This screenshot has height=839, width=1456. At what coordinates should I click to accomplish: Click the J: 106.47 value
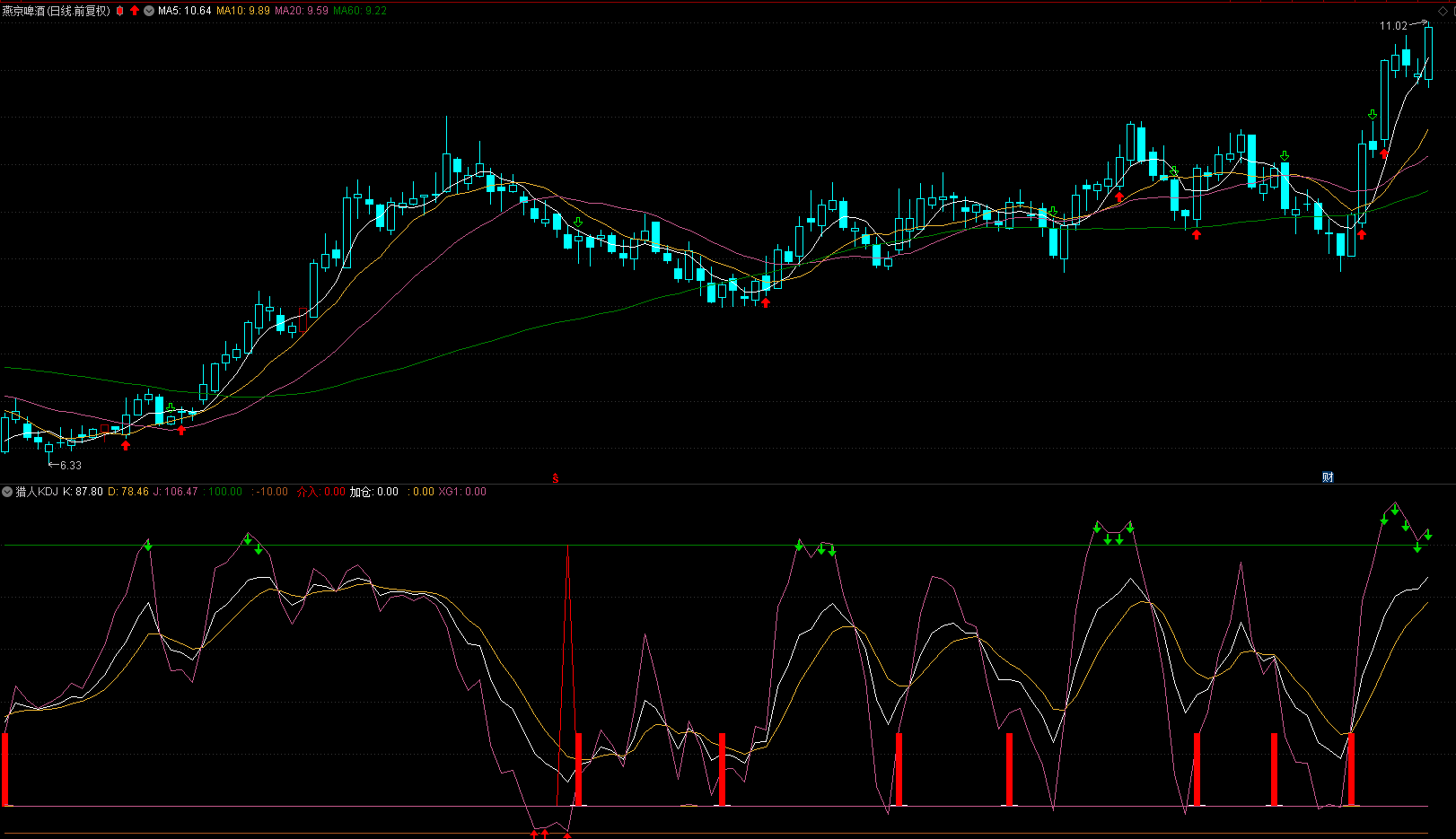[175, 492]
